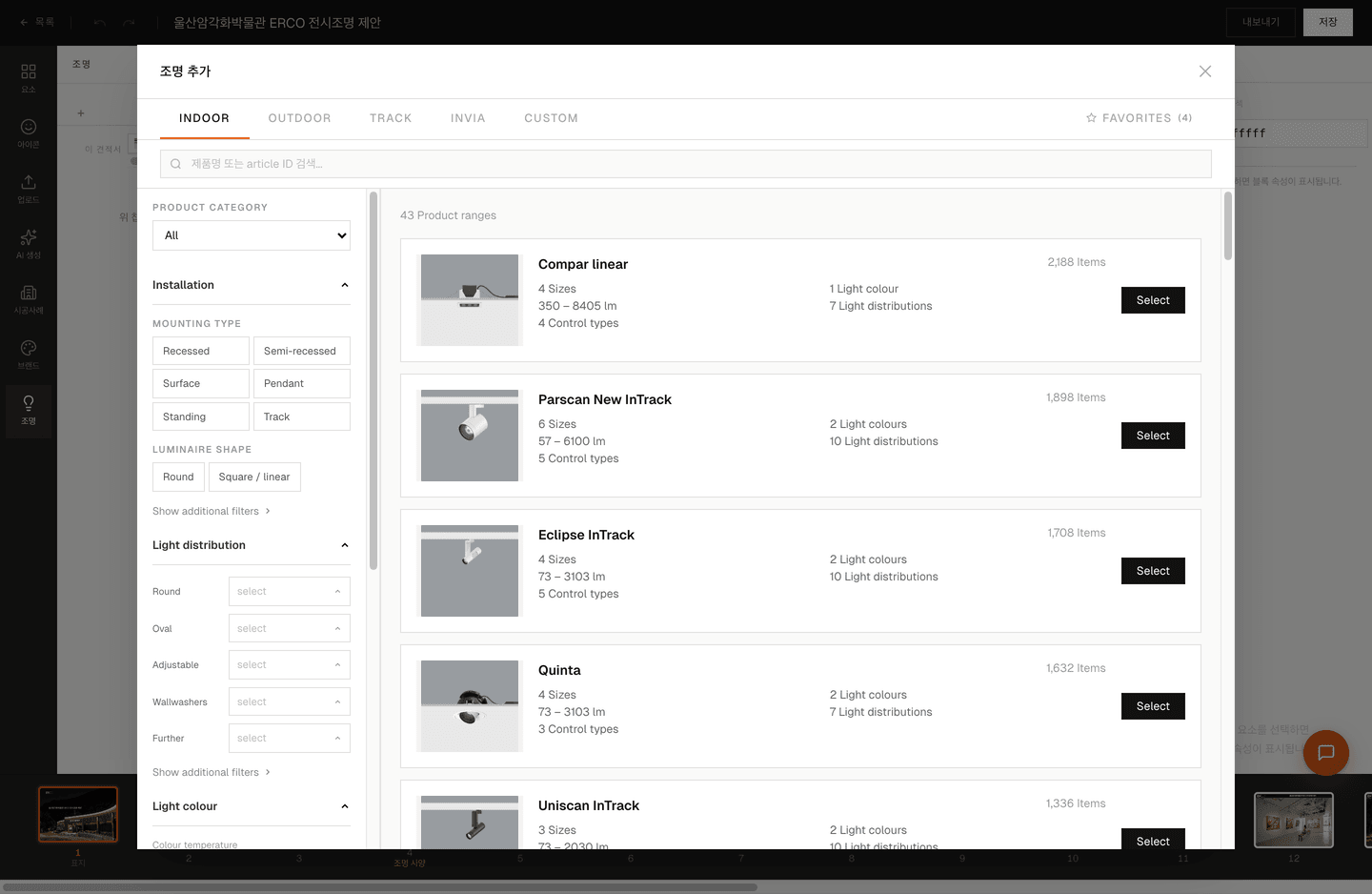
Task: Open the orange chat bubble button
Action: (1326, 753)
